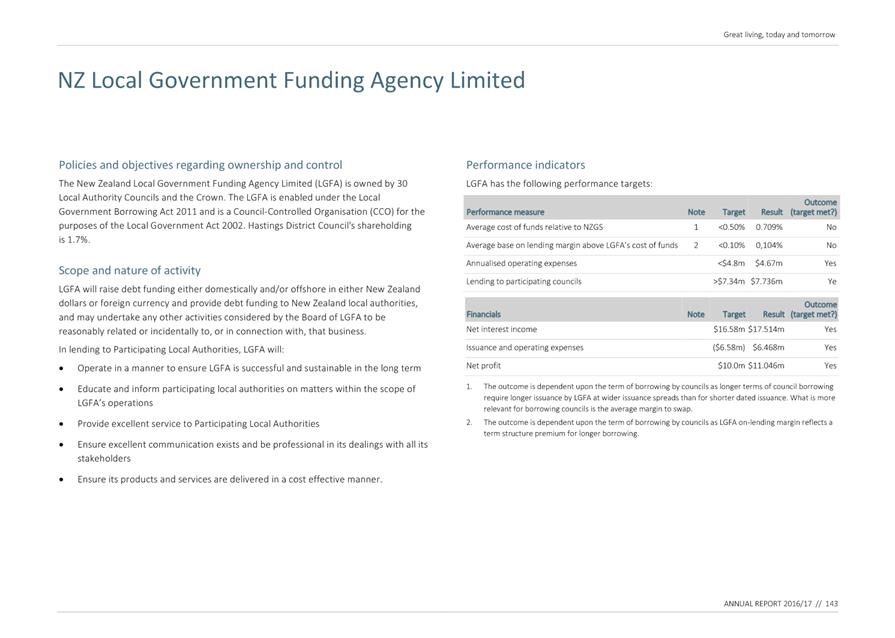Click 'Average base on lending margin above LGFA's cost of funds'
The height and width of the screenshot is (638, 895).
[571, 245]
